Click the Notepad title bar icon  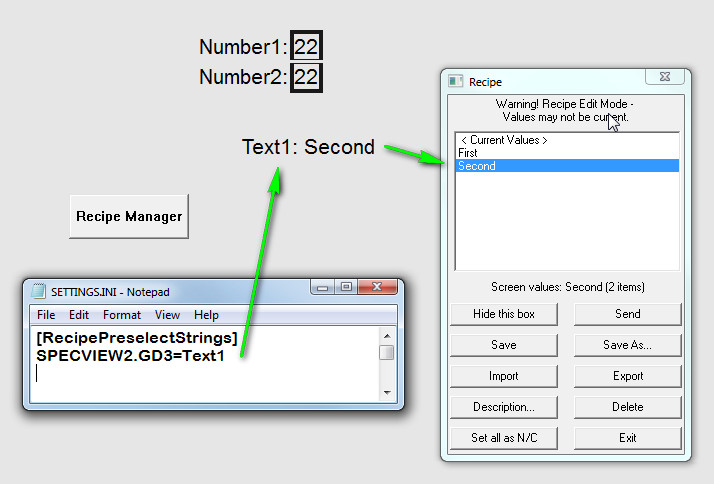[x=38, y=291]
